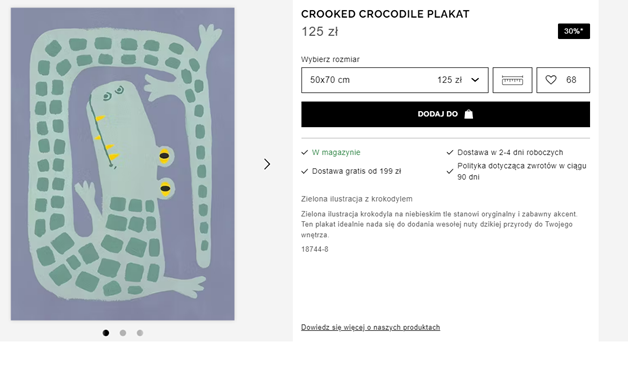Select the first carousel dot

pos(106,333)
